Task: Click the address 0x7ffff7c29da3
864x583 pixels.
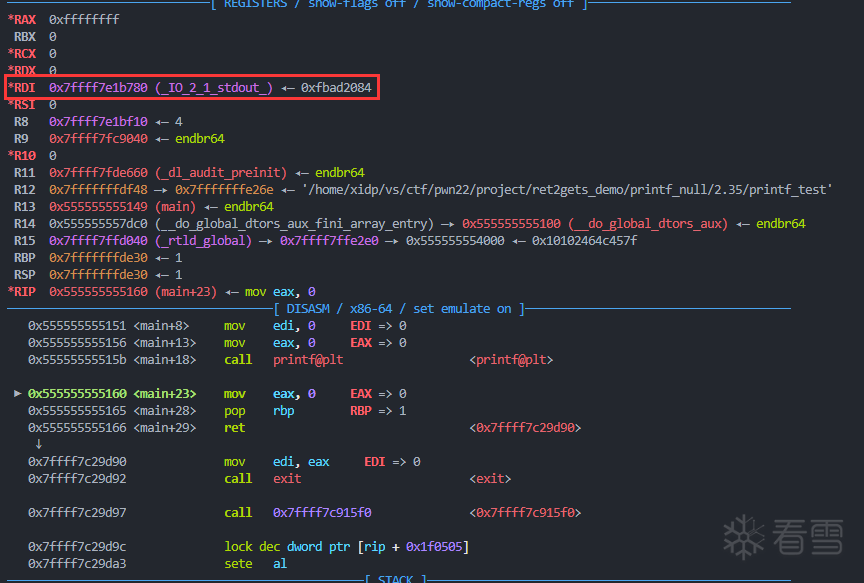Action: (77, 564)
